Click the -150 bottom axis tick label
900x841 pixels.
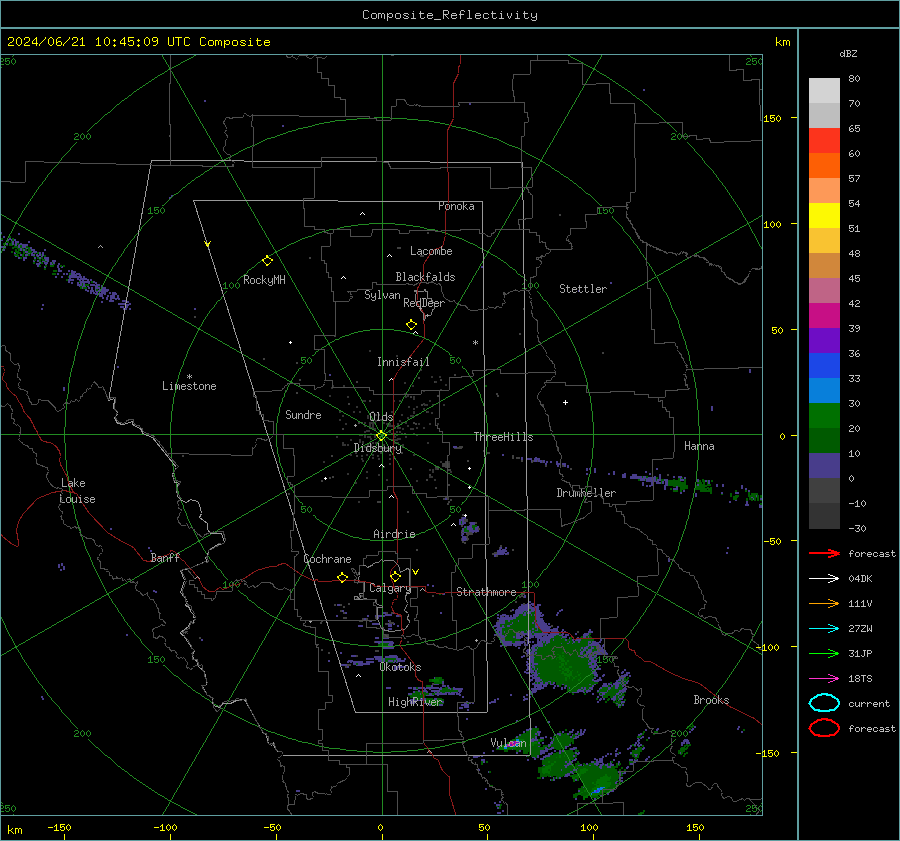pos(59,828)
